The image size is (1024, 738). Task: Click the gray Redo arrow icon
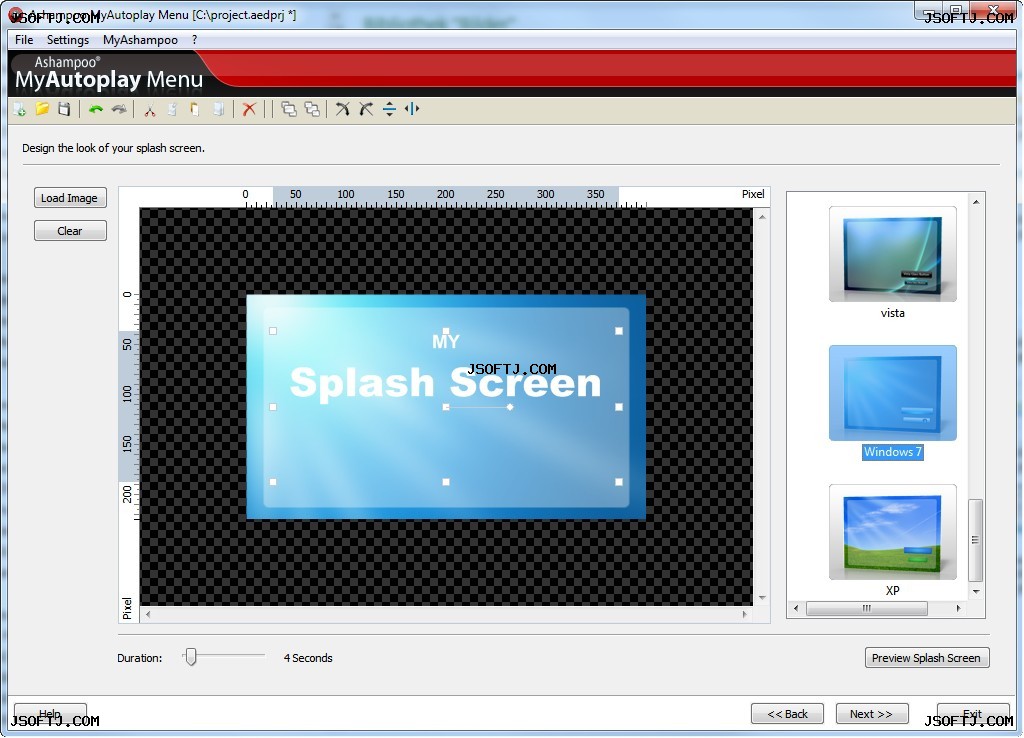119,109
